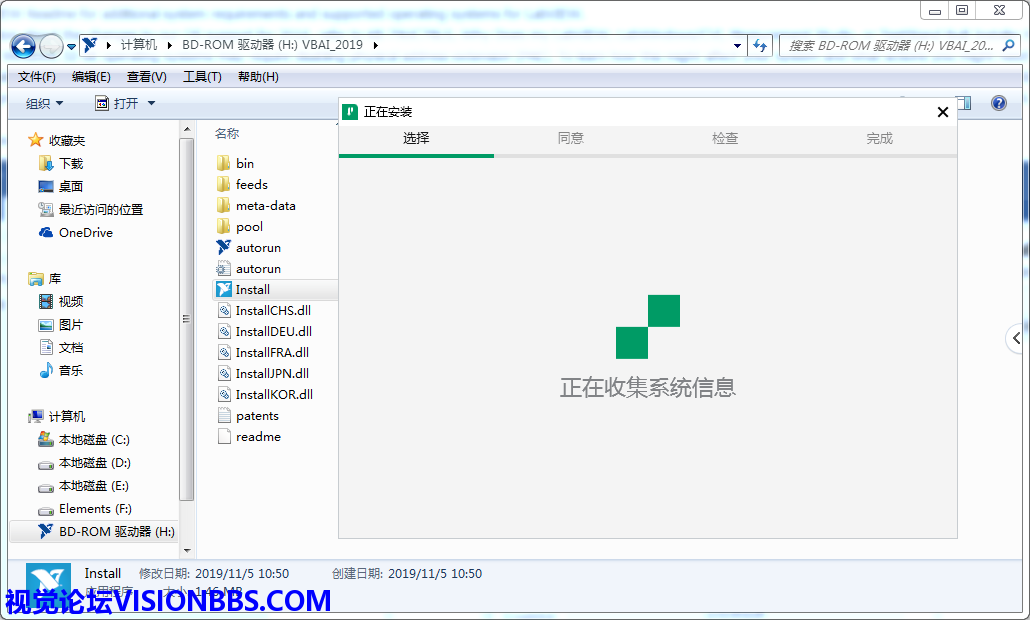Open the 组织 dropdown menu
The height and width of the screenshot is (620, 1030).
coord(44,104)
